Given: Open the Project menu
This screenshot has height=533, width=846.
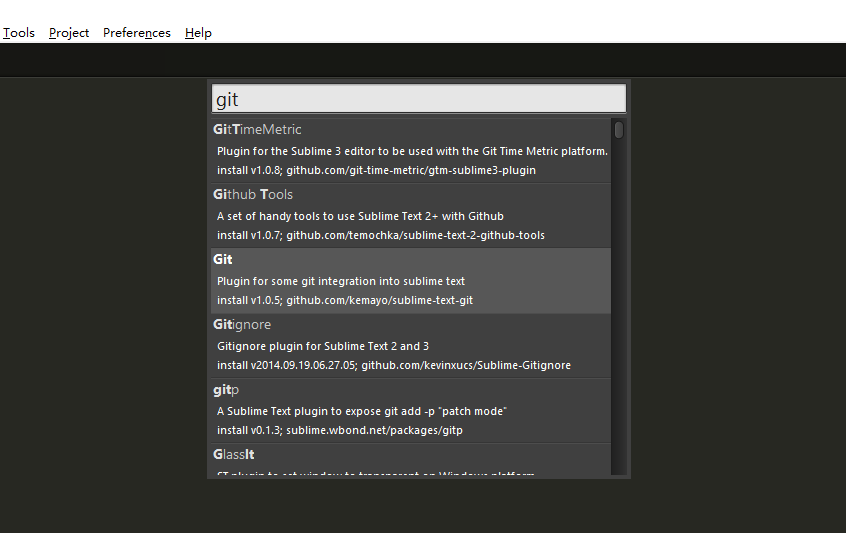Looking at the screenshot, I should (69, 33).
